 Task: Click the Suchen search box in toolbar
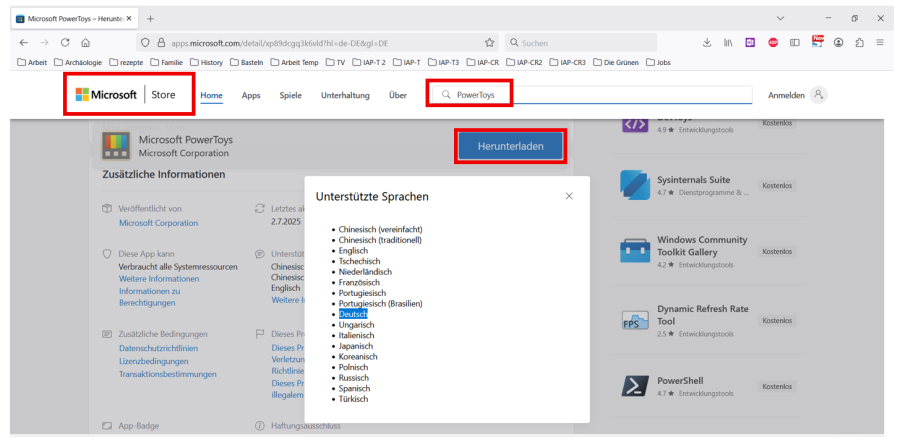pos(581,42)
